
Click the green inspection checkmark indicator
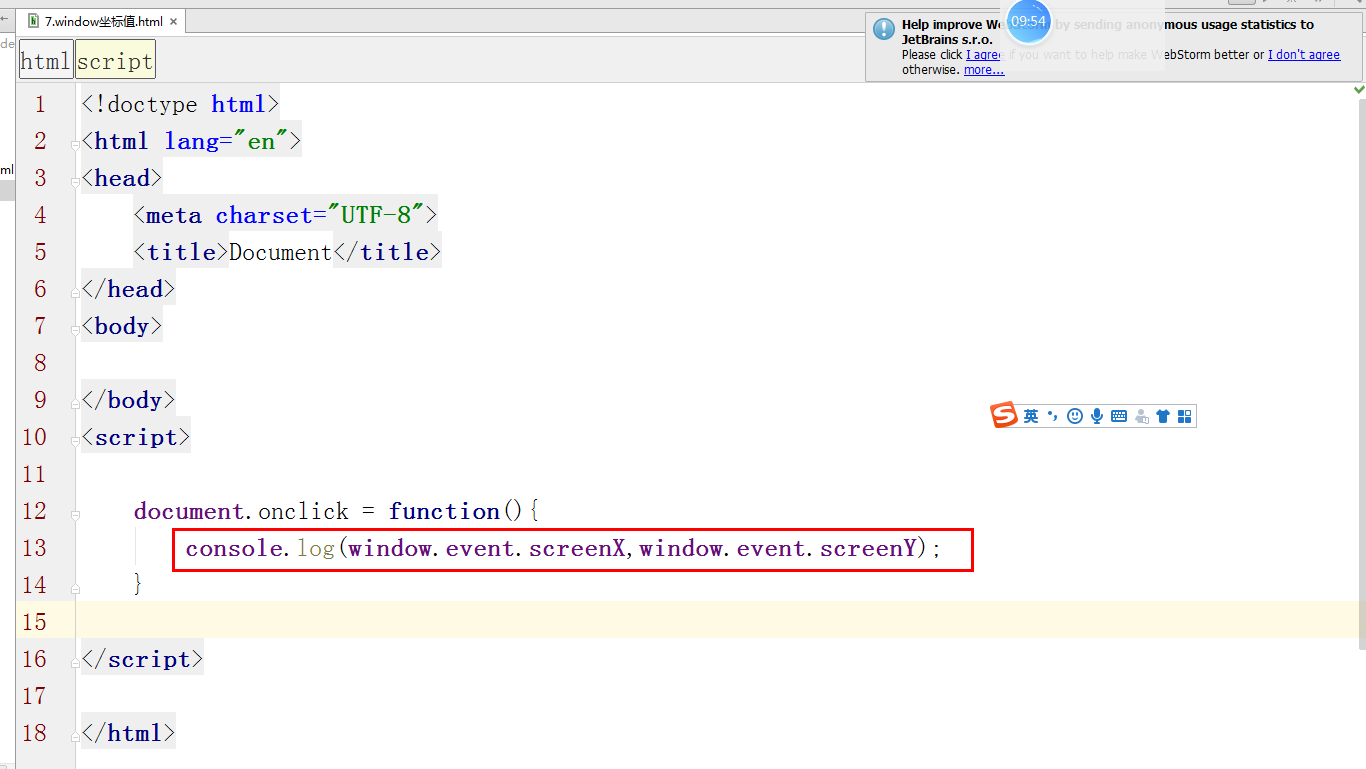1359,89
